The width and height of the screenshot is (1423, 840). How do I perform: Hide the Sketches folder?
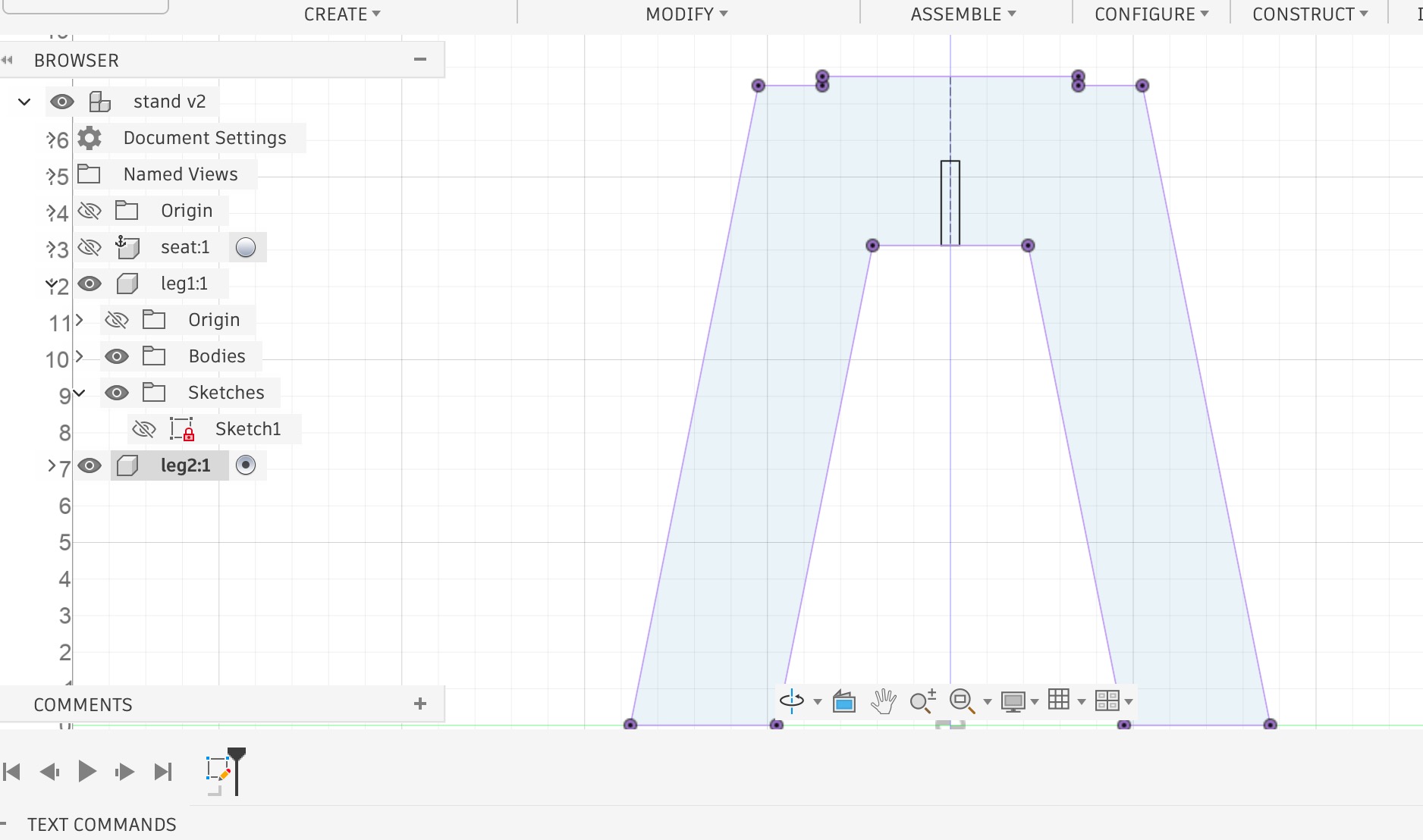[x=117, y=393]
